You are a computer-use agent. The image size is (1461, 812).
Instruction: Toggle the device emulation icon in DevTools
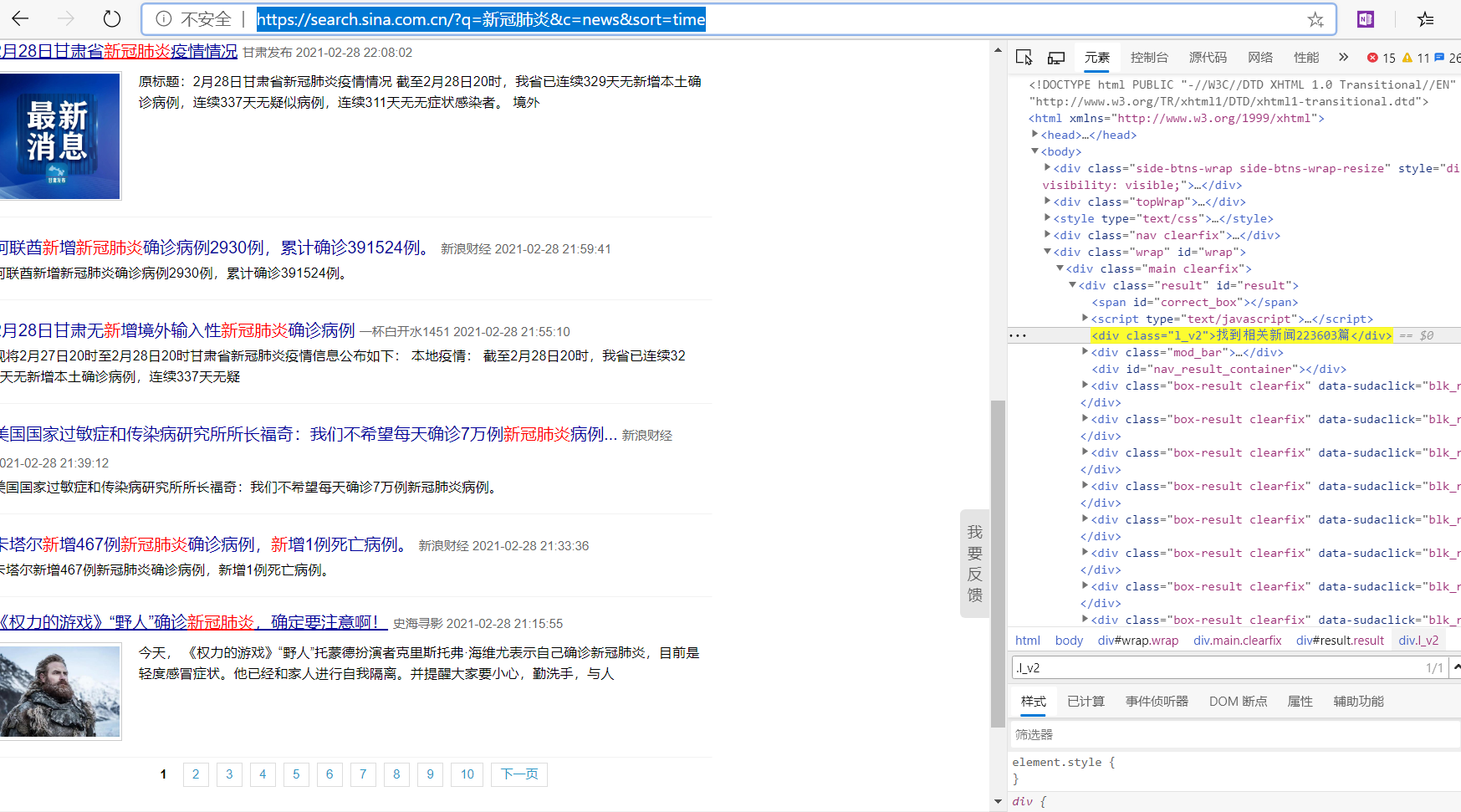pos(1056,58)
